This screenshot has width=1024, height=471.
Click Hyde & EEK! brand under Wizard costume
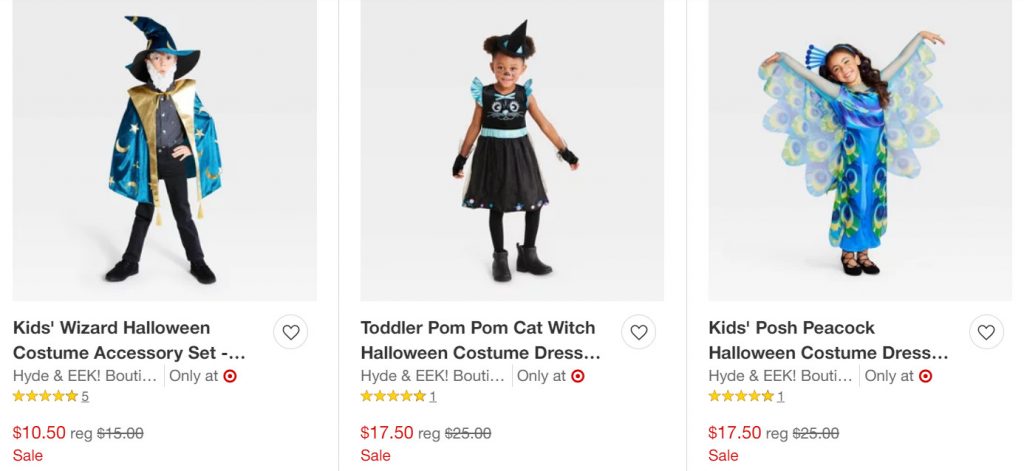tap(85, 376)
